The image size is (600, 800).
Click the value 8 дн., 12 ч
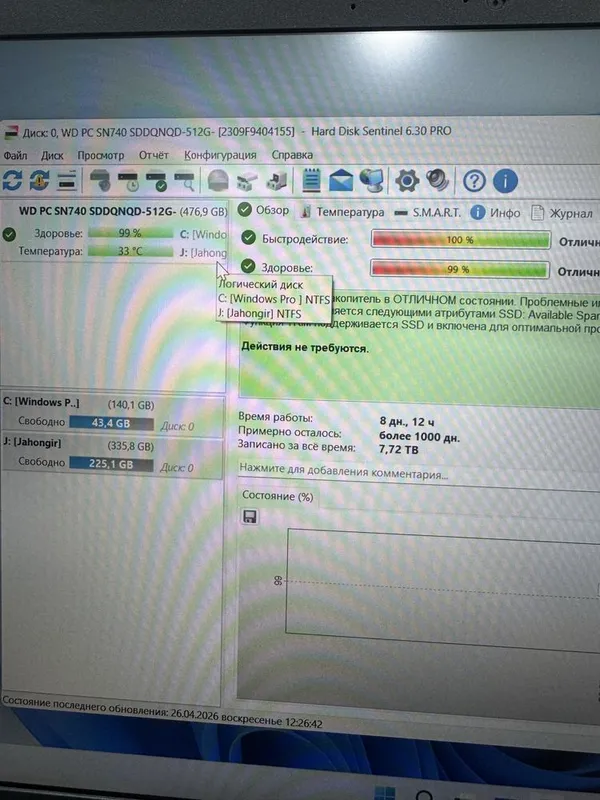tap(407, 421)
